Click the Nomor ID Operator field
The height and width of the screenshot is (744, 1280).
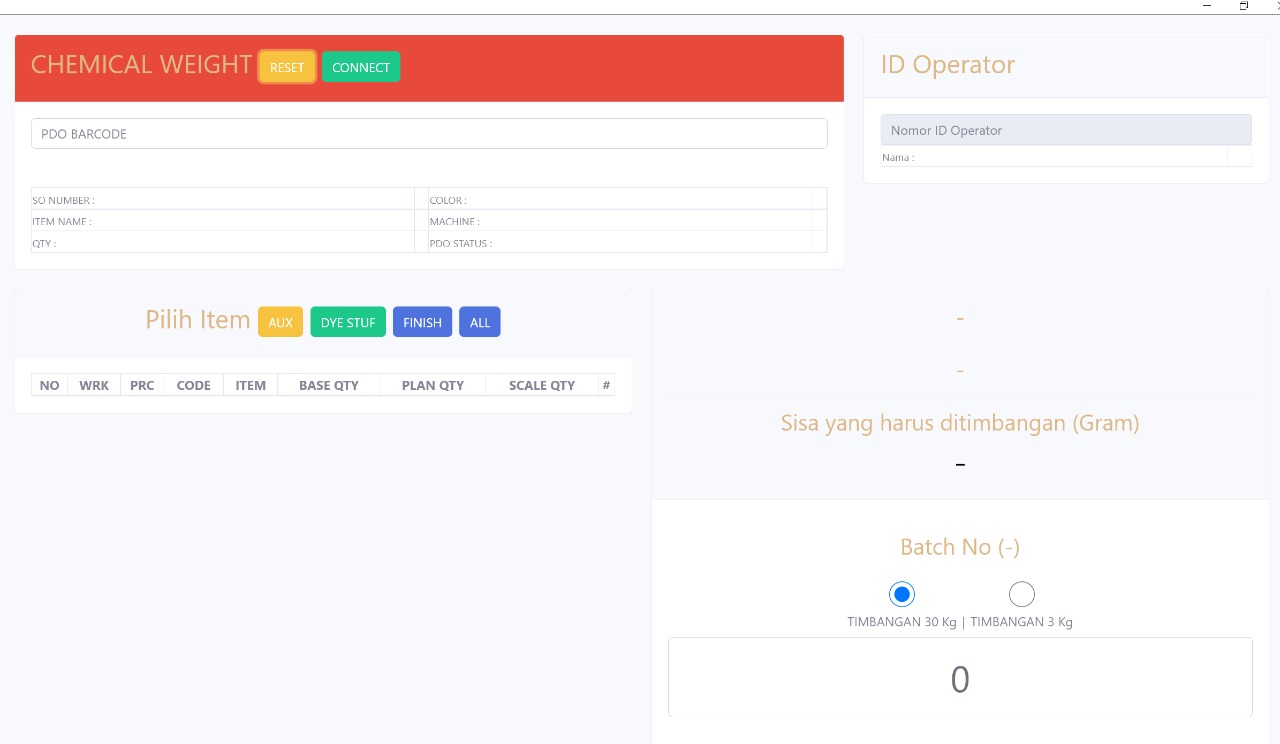click(x=1066, y=130)
